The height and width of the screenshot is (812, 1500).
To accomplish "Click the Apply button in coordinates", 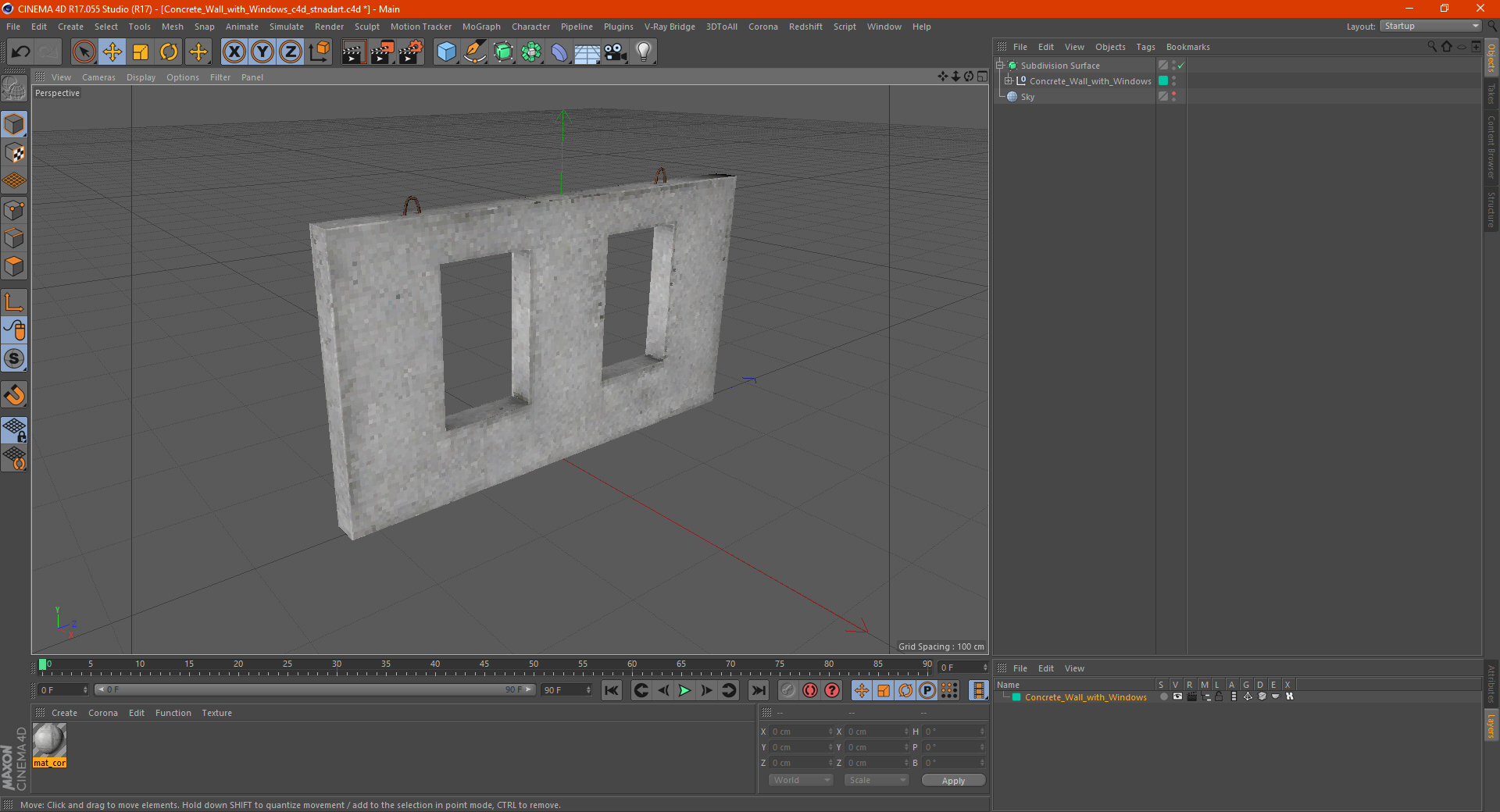I will tap(953, 781).
